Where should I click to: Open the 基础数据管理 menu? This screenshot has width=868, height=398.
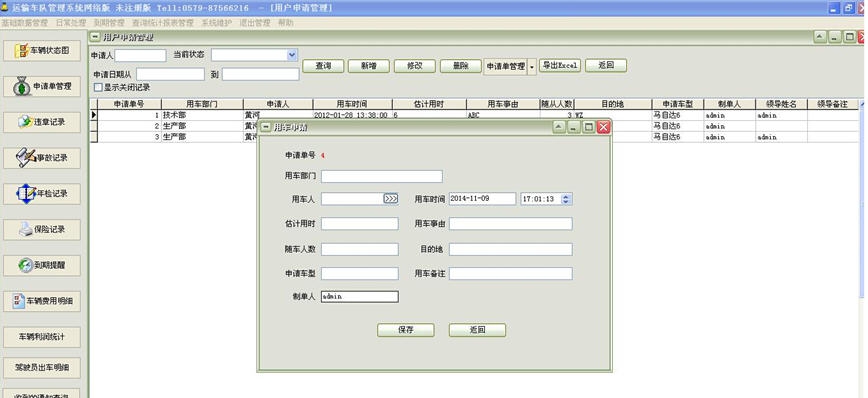24,23
